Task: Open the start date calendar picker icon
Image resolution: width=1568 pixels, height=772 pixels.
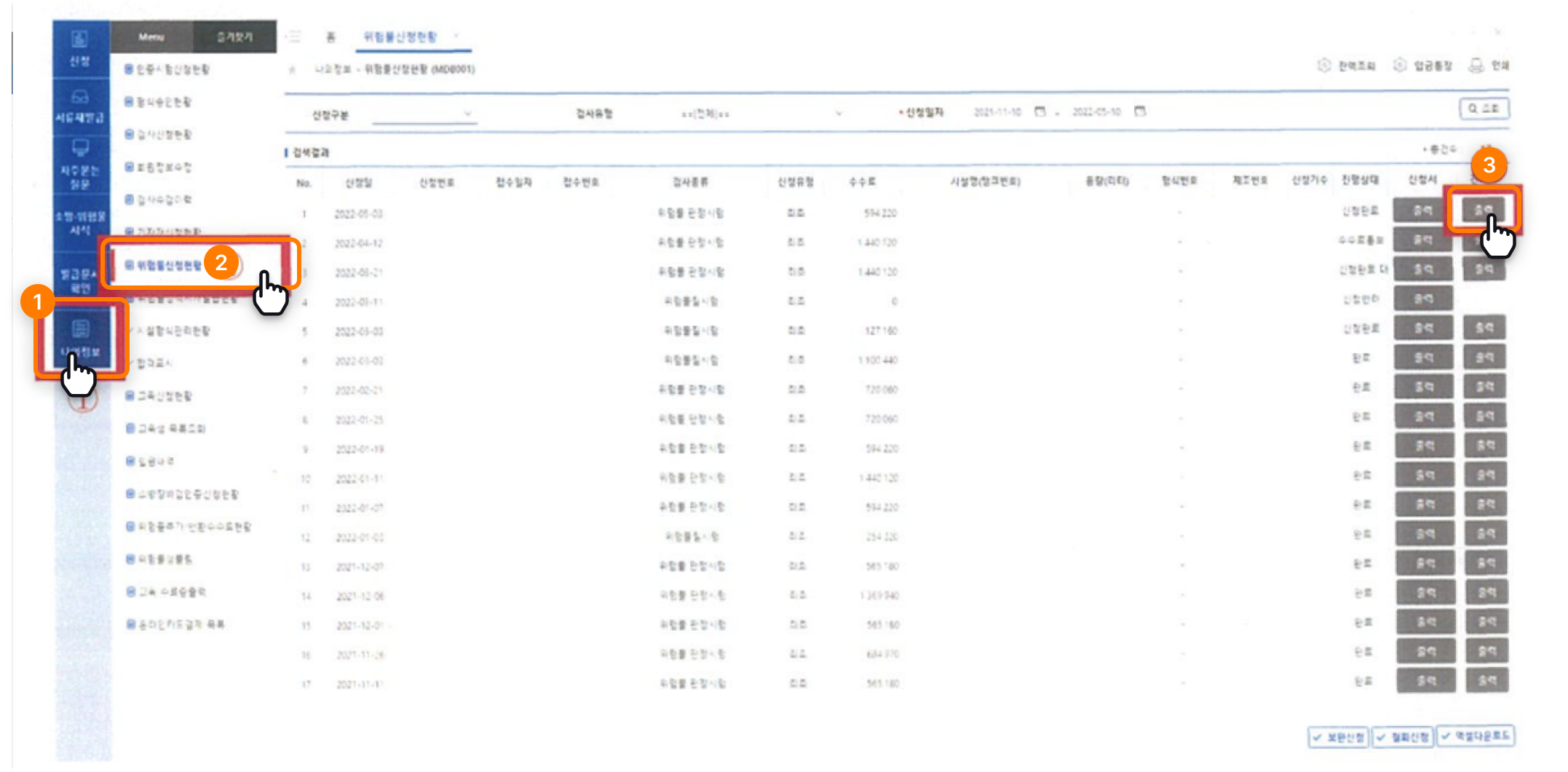Action: 1040,111
